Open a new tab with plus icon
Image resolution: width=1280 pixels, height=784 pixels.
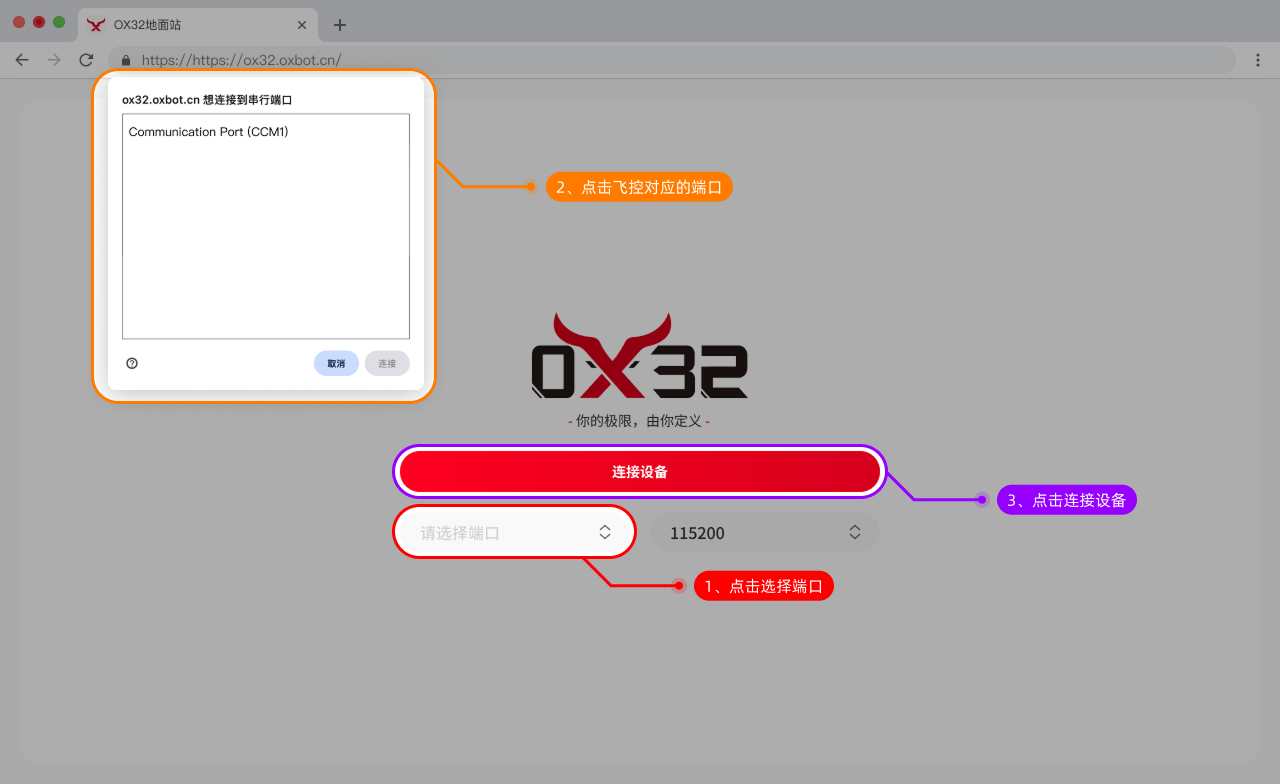(x=340, y=25)
